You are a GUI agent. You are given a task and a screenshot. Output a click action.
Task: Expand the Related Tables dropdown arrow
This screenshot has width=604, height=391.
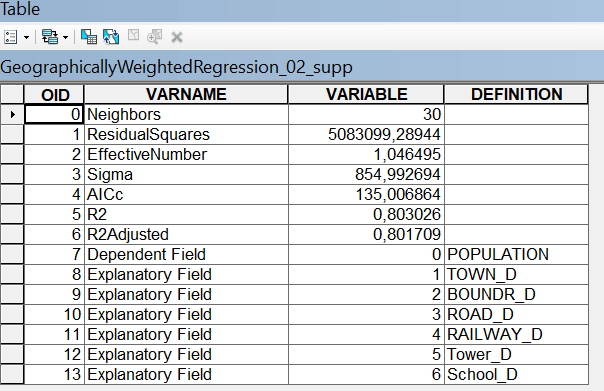click(x=65, y=38)
